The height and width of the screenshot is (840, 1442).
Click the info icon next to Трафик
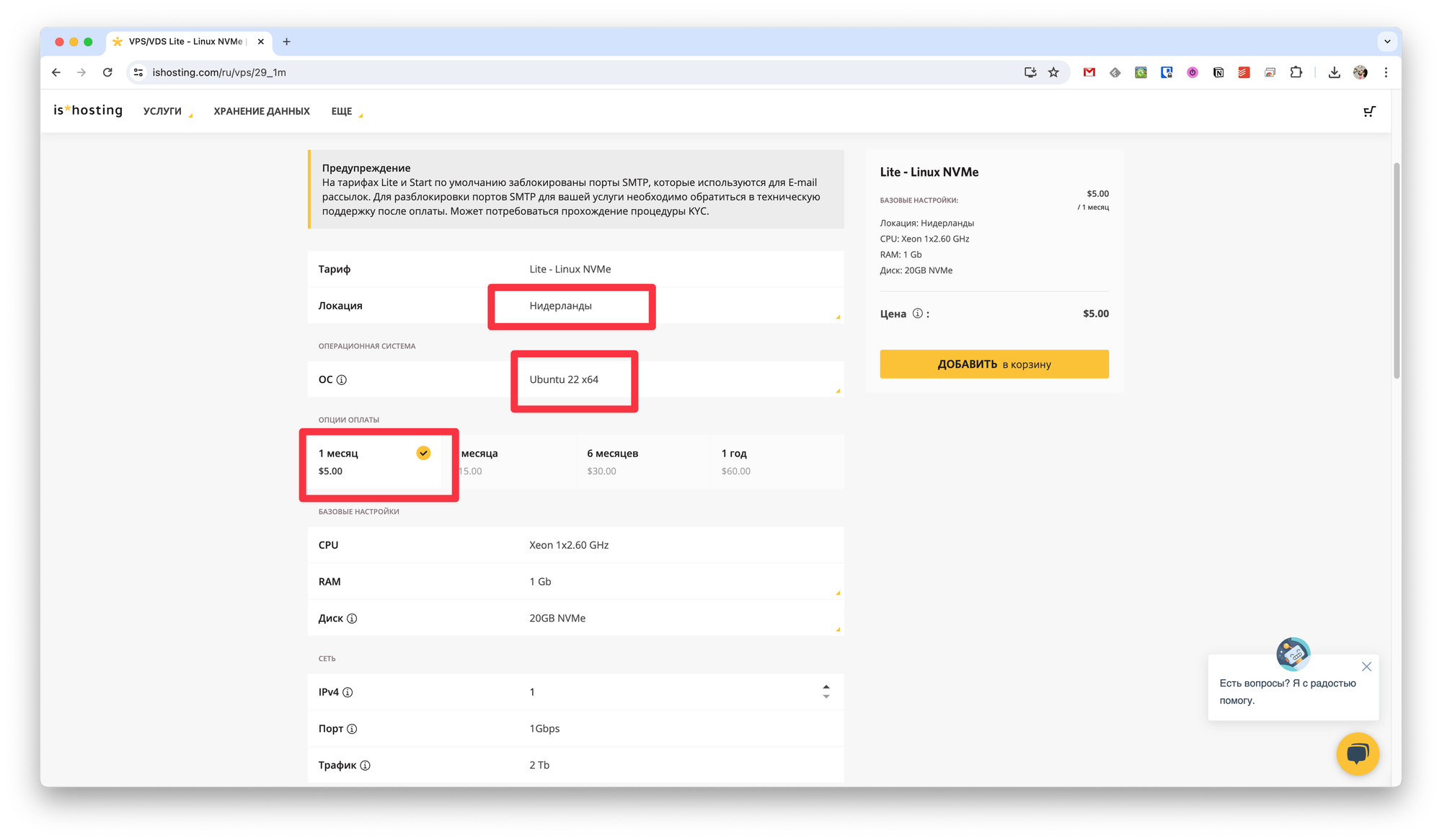point(365,766)
